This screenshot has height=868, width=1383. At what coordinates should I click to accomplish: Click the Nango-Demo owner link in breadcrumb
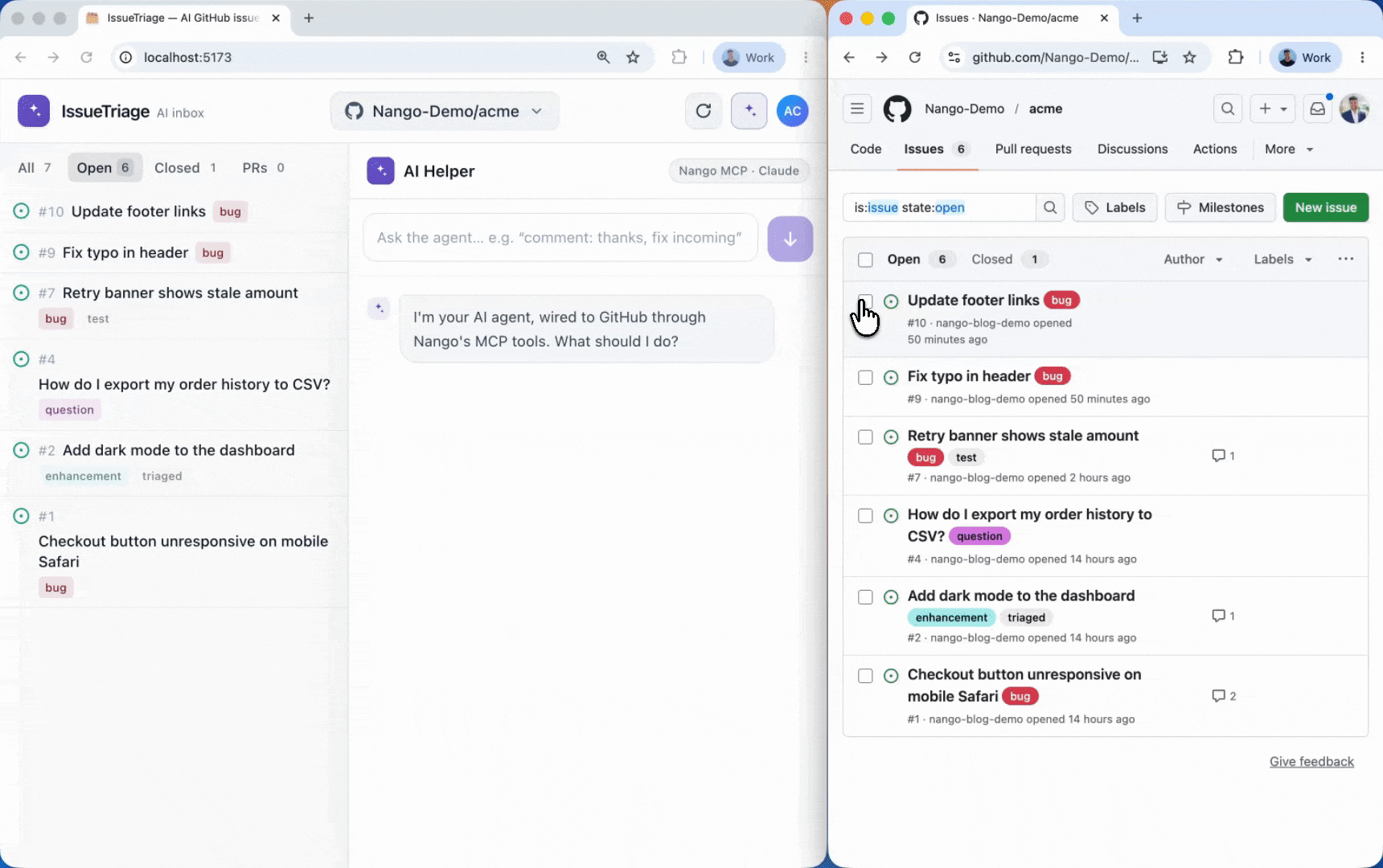point(964,108)
